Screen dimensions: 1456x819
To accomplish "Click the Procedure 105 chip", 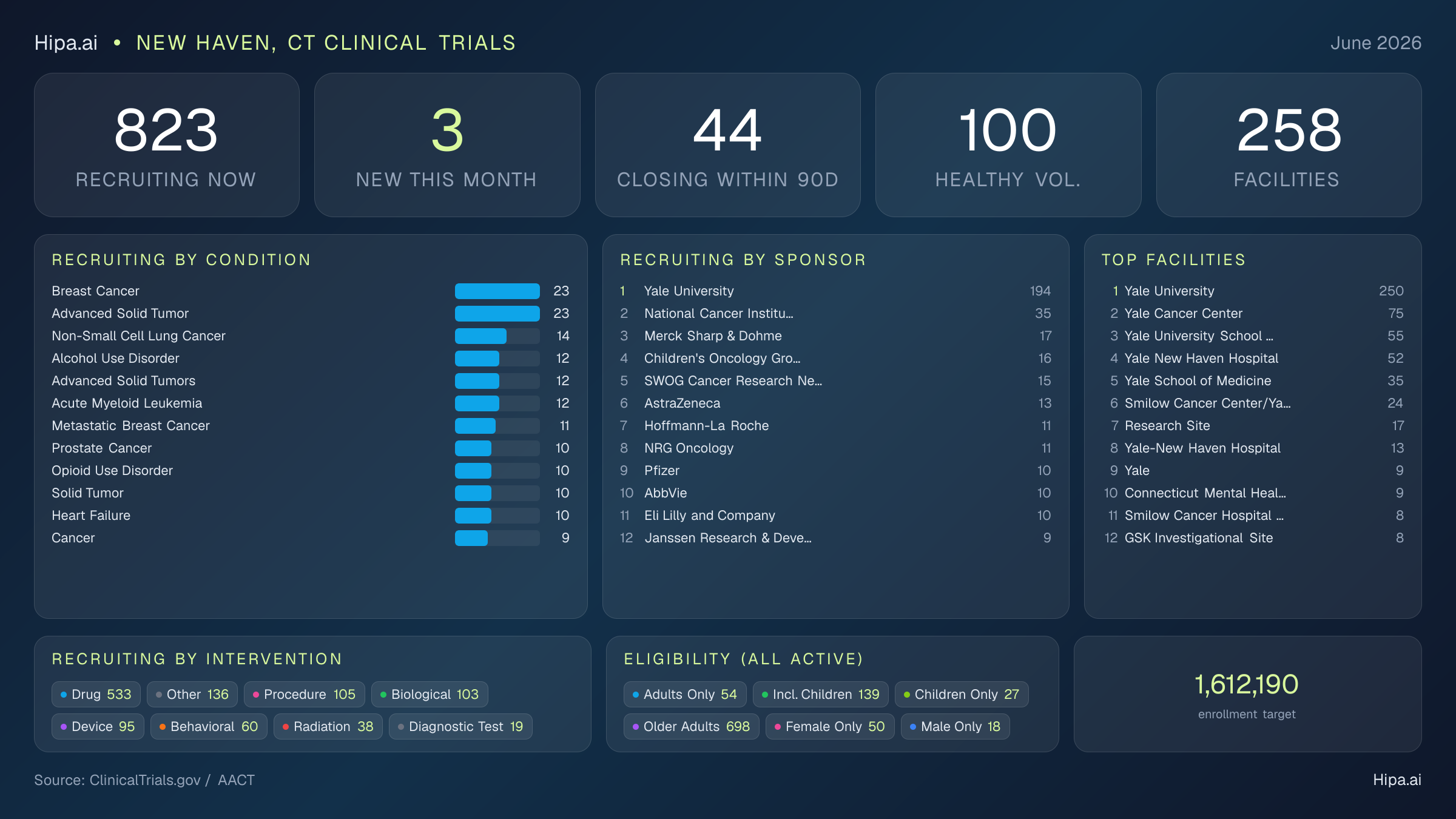I will pyautogui.click(x=304, y=694).
